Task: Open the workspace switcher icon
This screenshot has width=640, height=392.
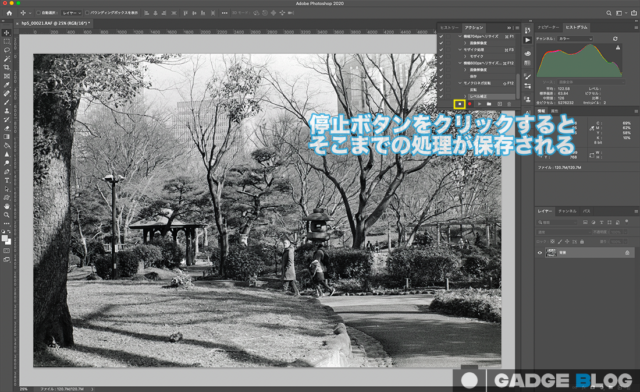Action: [x=620, y=13]
